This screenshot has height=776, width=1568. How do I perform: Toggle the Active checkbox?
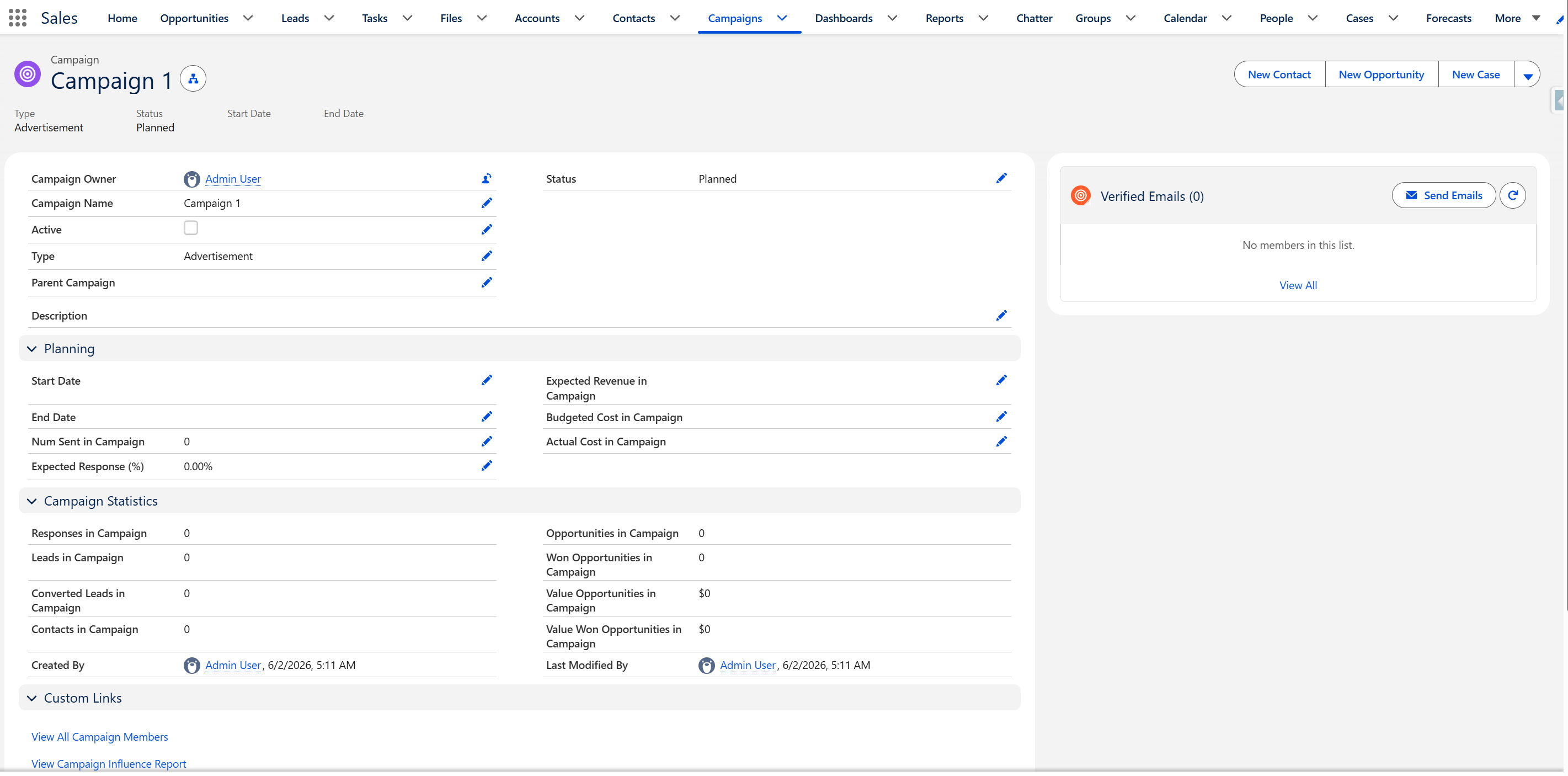tap(191, 228)
